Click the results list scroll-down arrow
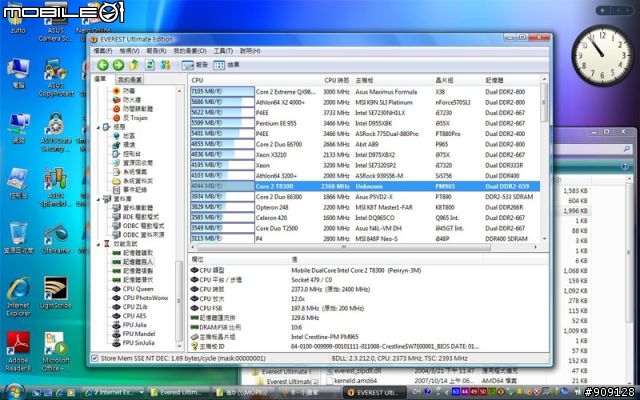640x400 pixels. point(544,239)
